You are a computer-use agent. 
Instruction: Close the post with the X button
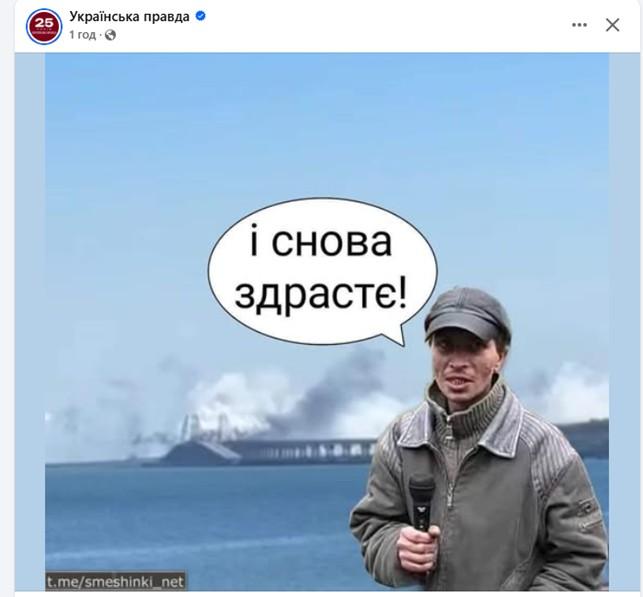(612, 25)
